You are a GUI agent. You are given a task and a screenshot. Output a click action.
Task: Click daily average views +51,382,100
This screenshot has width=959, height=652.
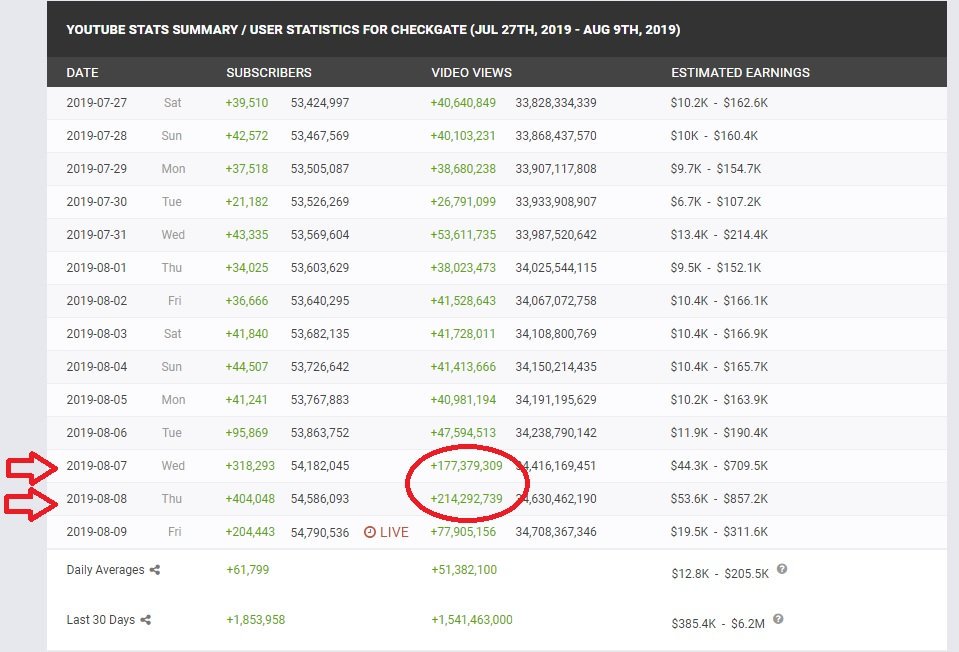[x=464, y=570]
